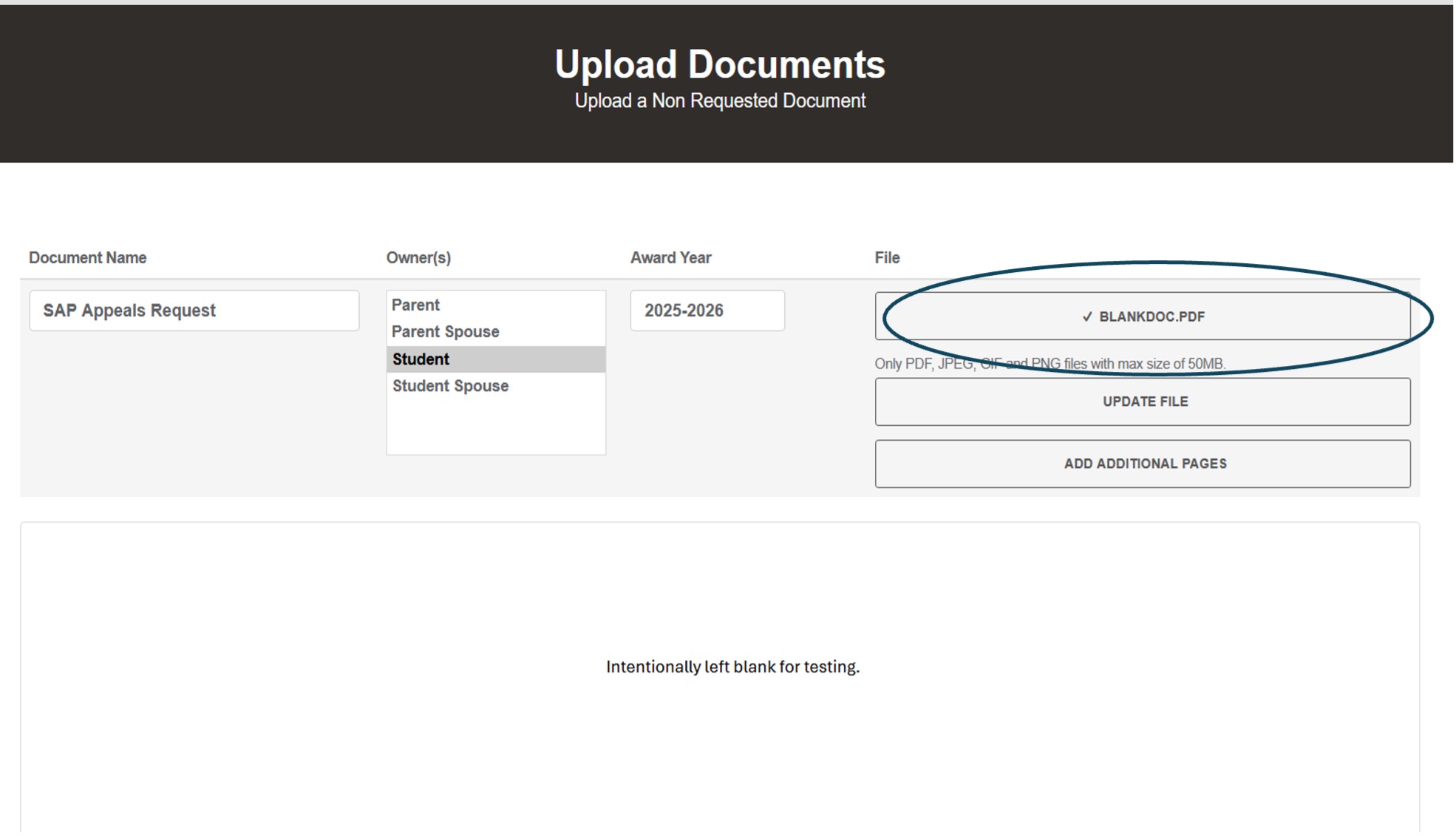Viewport: 1456px width, 837px height.
Task: Select Student Spouse as owner
Action: tap(450, 385)
